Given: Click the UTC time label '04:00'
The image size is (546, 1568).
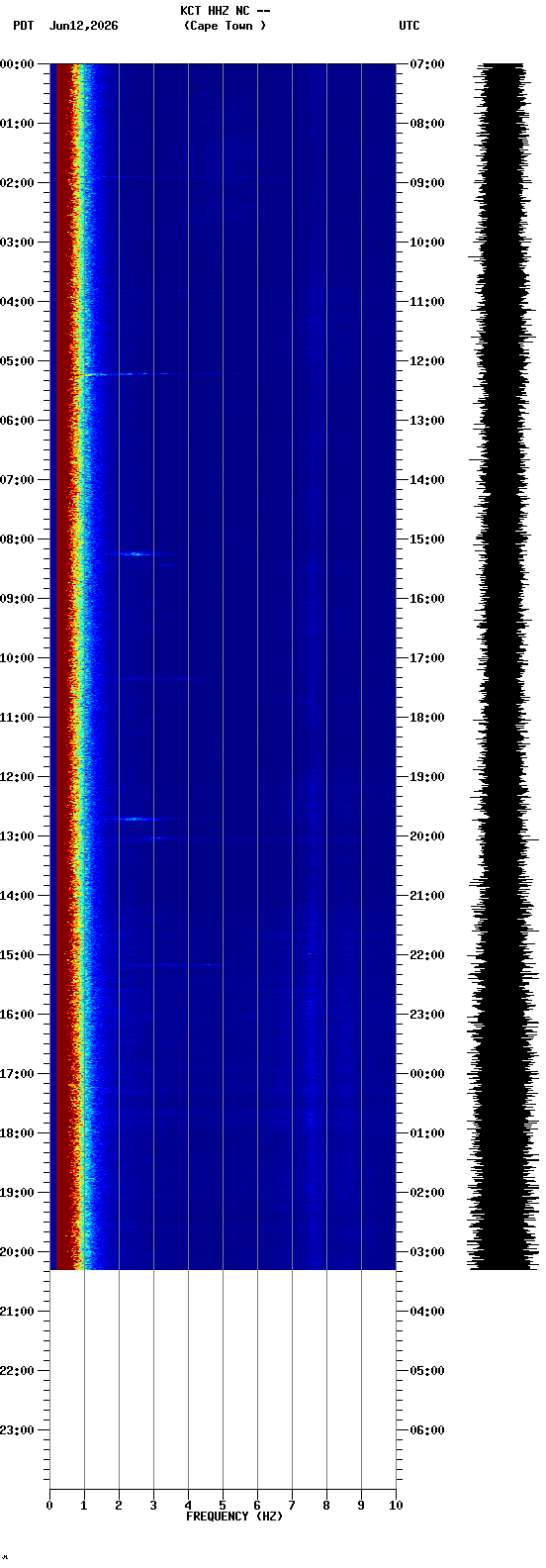Looking at the screenshot, I should 427,1312.
